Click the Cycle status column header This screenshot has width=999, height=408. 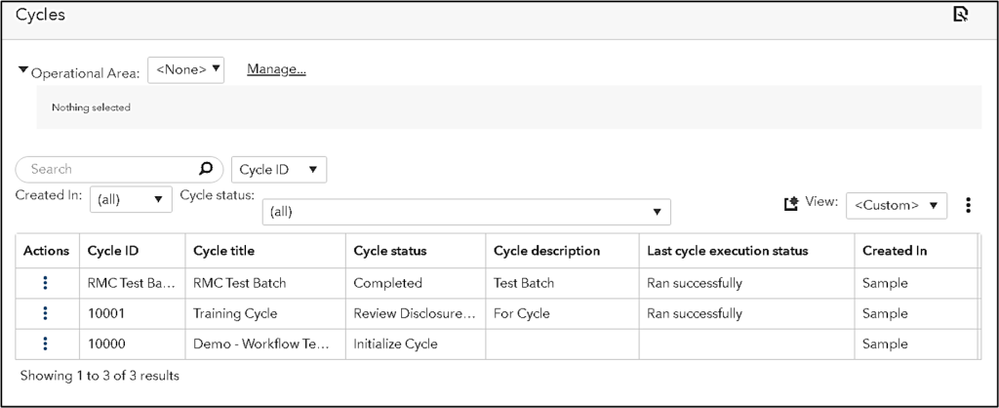pos(390,251)
